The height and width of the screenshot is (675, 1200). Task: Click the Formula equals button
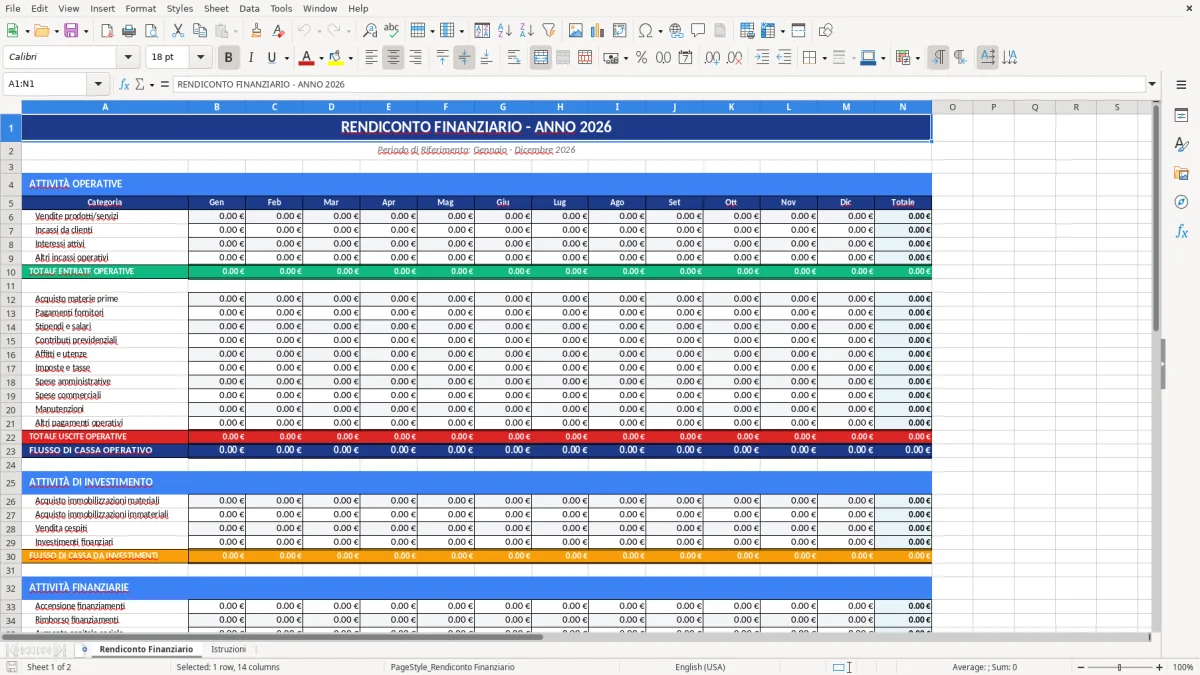click(x=165, y=84)
